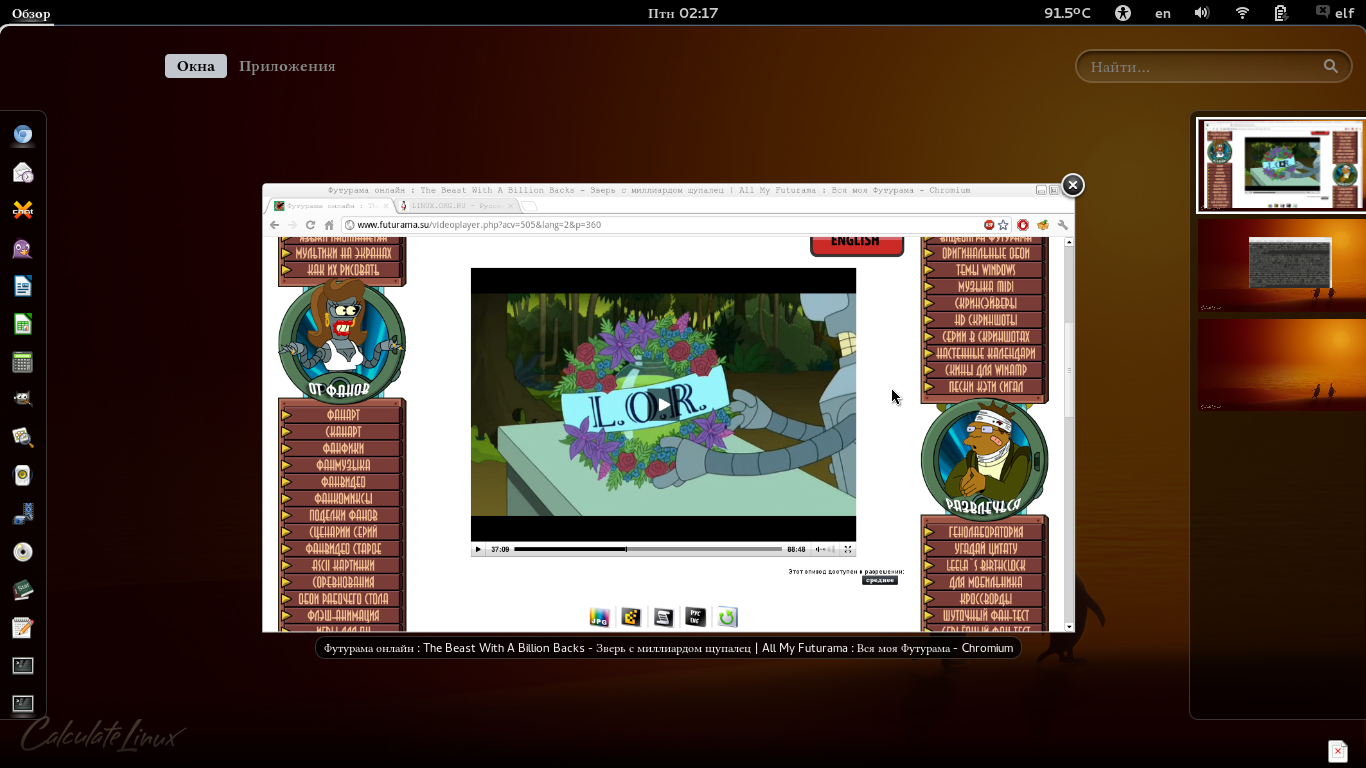Launch XChat from the dash
The image size is (1366, 768).
[22, 210]
